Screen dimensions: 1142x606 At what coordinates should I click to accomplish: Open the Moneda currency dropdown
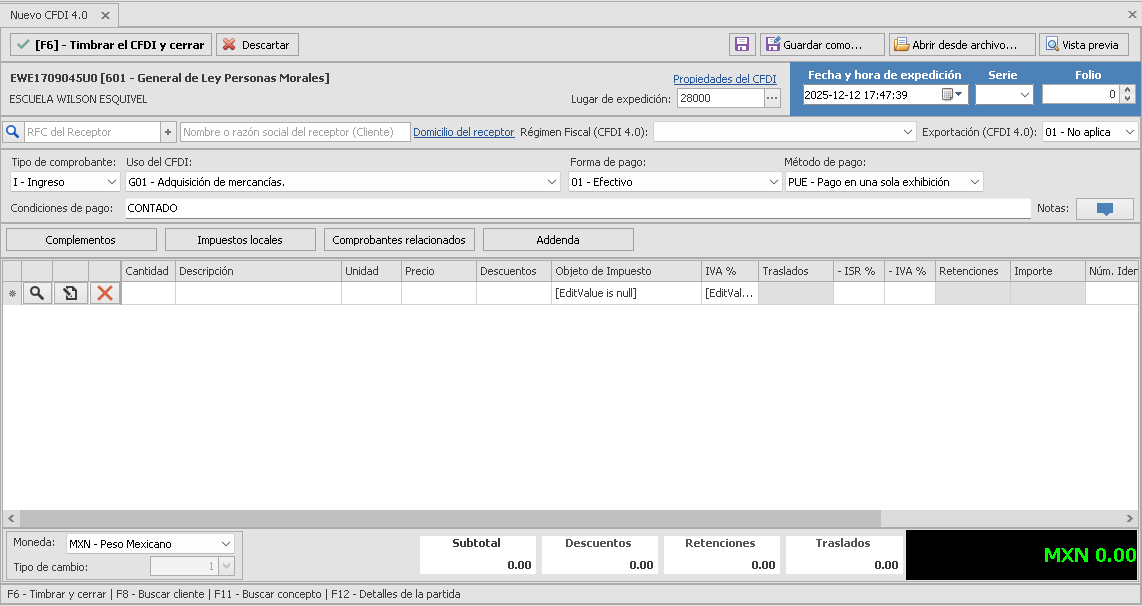(224, 544)
